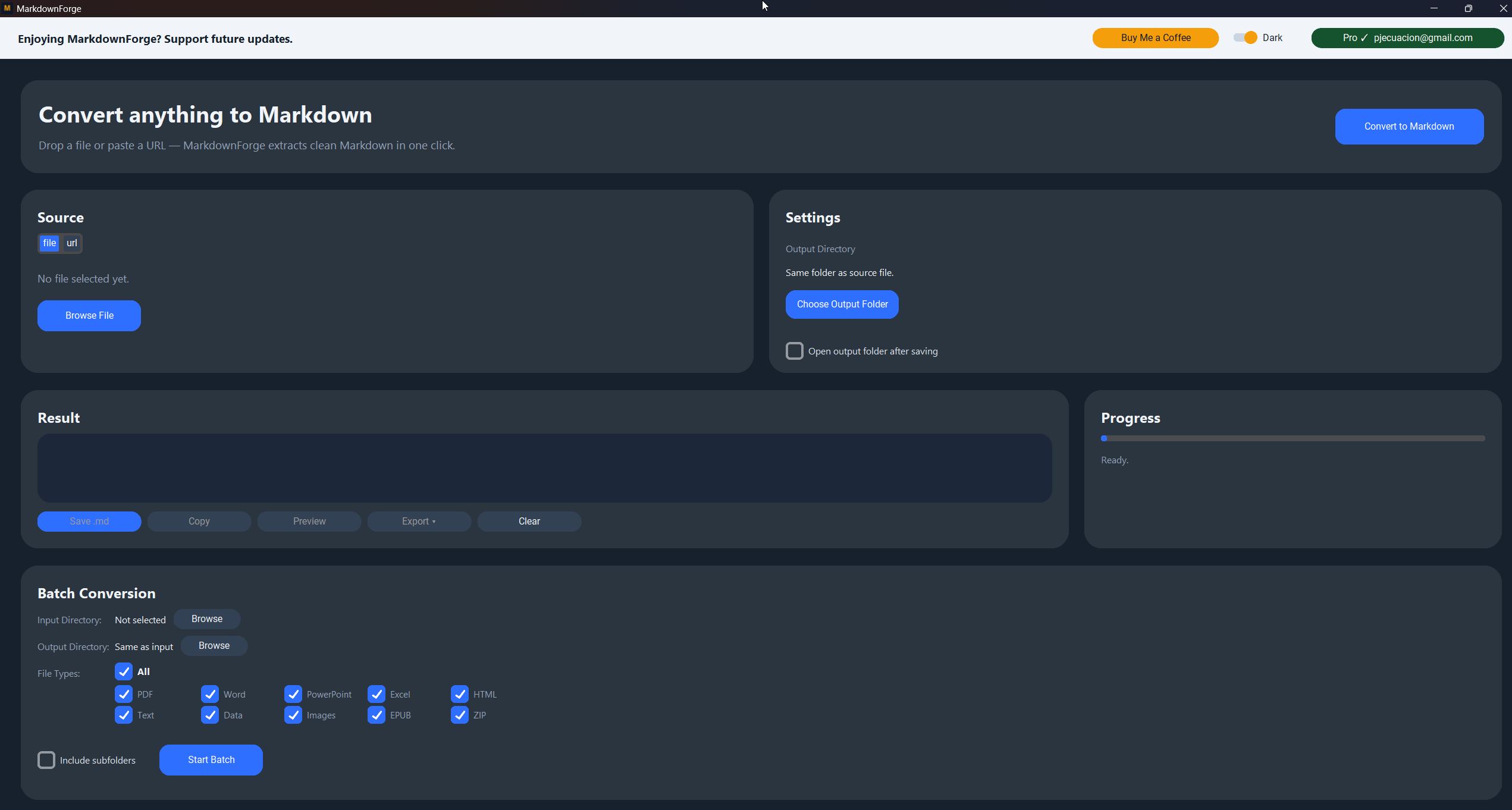Viewport: 1512px width, 810px height.
Task: Click 'Not selected' input directory value
Action: 140,620
